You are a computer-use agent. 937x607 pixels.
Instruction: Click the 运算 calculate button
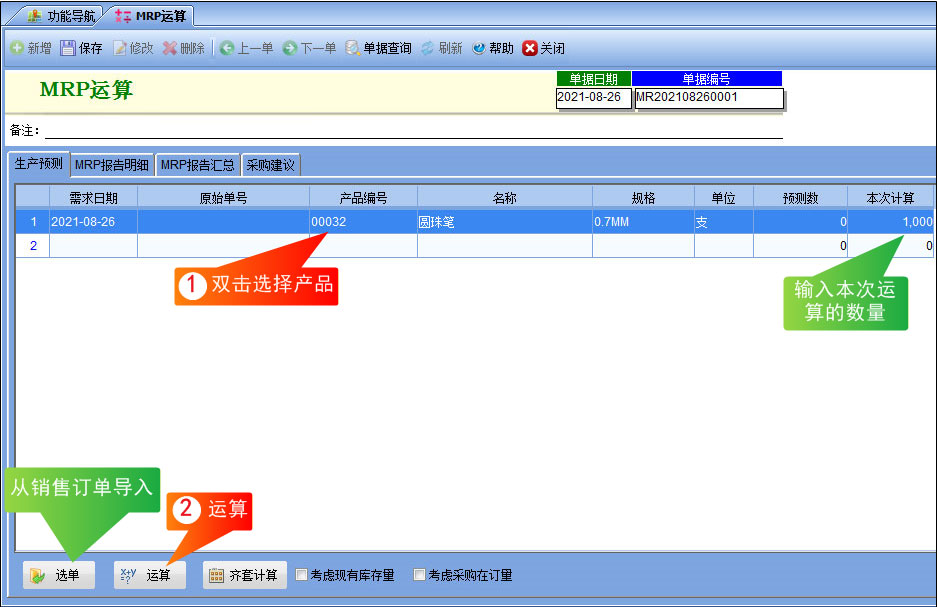pyautogui.click(x=149, y=575)
